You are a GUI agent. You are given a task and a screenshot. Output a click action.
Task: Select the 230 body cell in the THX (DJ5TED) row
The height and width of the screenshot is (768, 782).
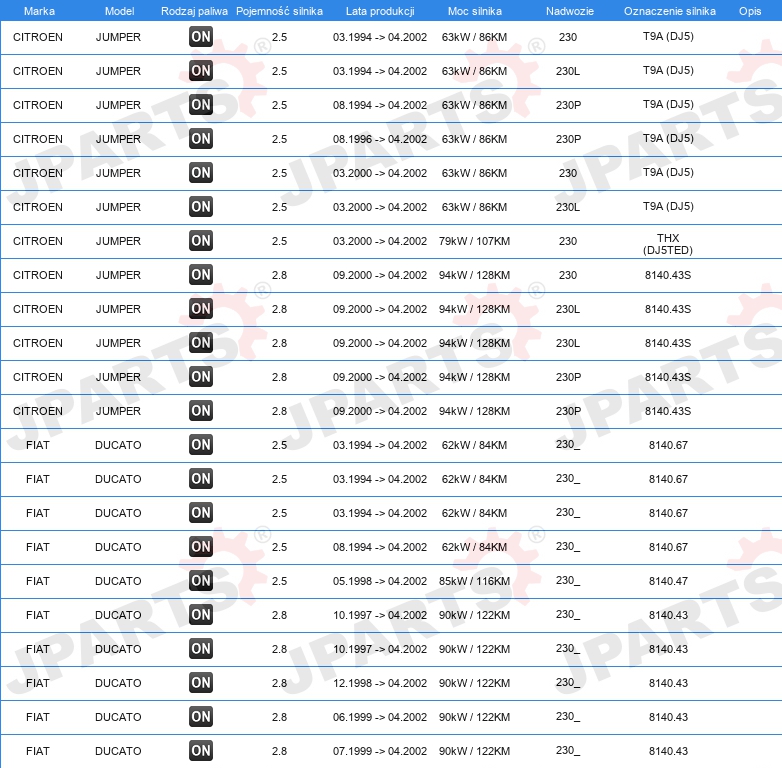pyautogui.click(x=568, y=241)
